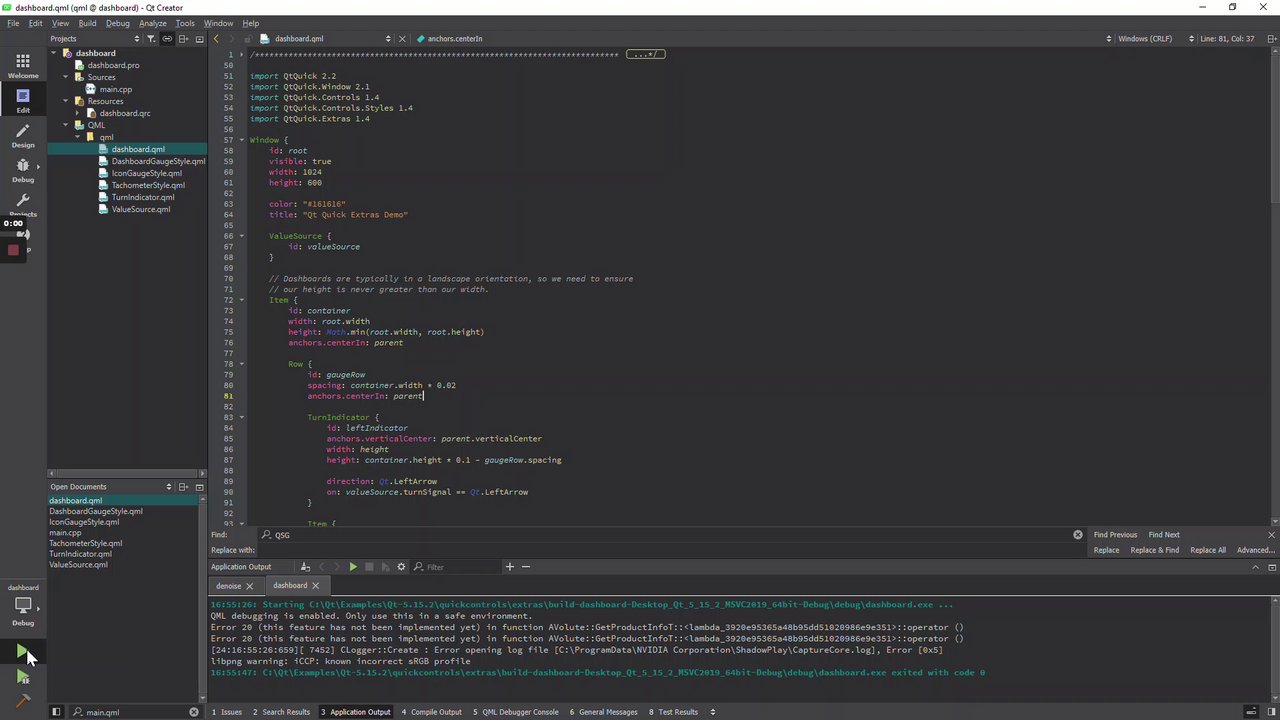The image size is (1280, 720).
Task: Expand the dashboard.qrc resource node
Action: coord(78,113)
